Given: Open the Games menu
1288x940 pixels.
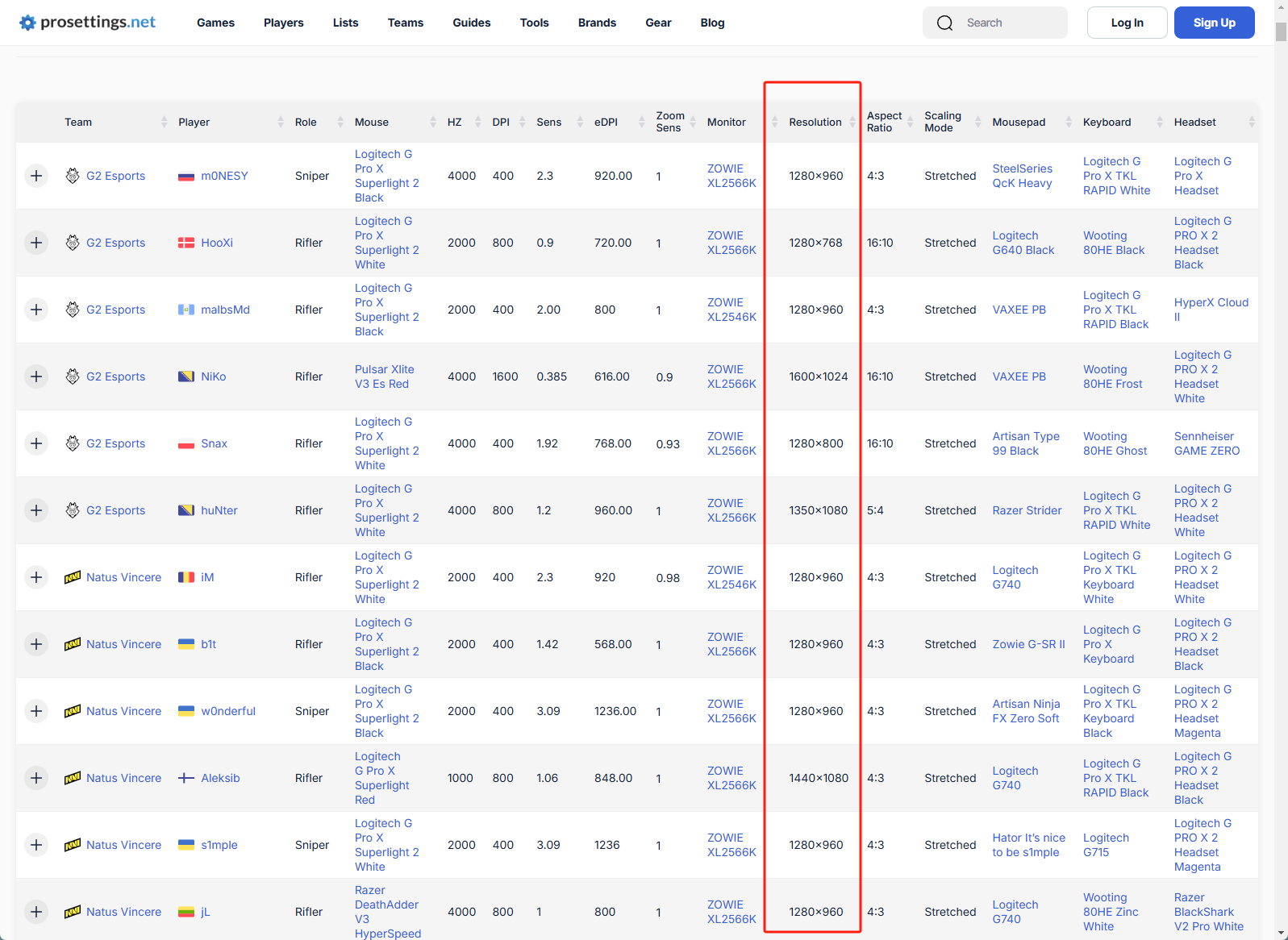Looking at the screenshot, I should (x=215, y=23).
